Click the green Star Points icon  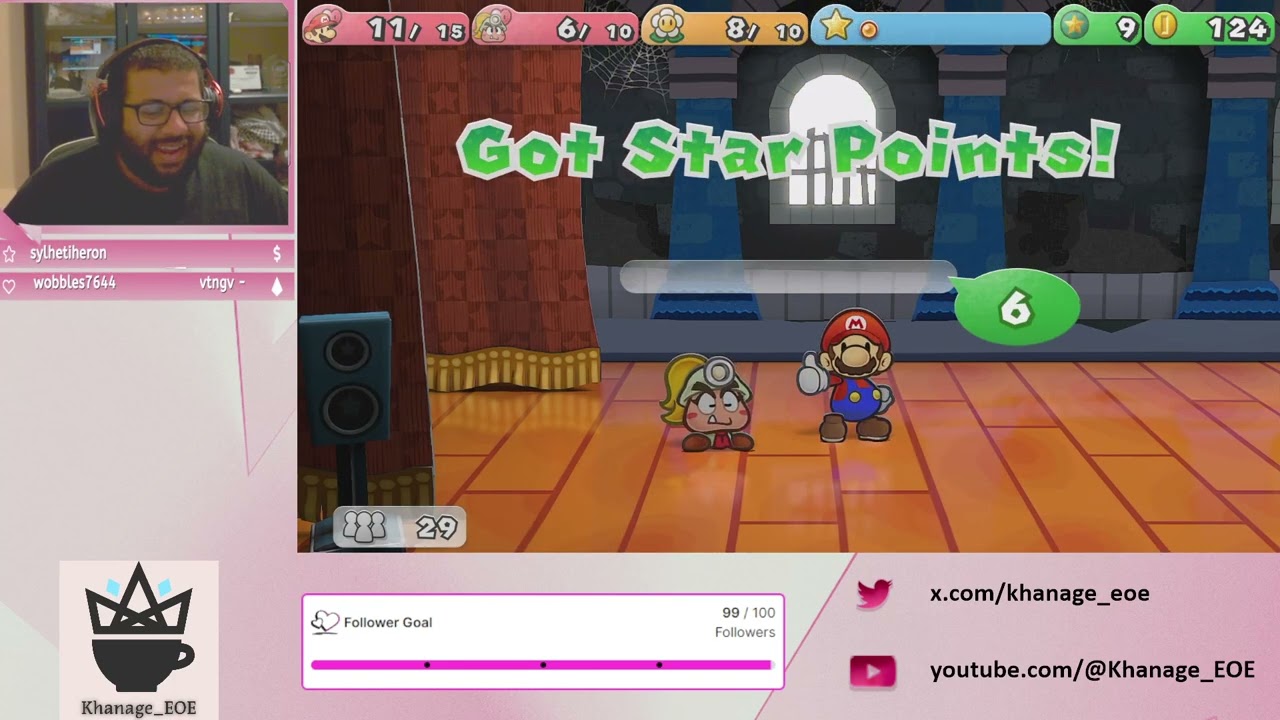coord(1075,26)
